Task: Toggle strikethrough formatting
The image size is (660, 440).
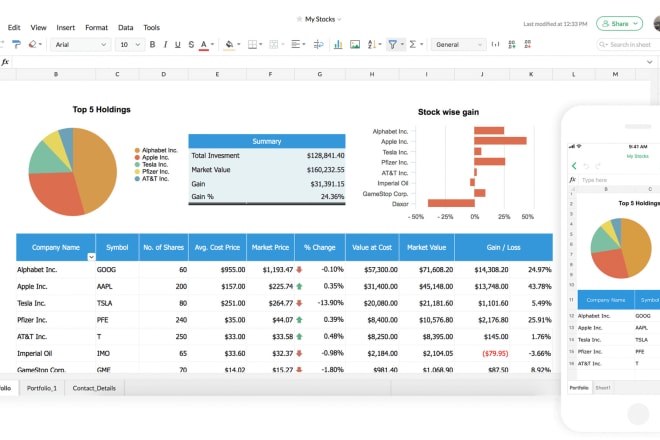Action: [x=191, y=44]
